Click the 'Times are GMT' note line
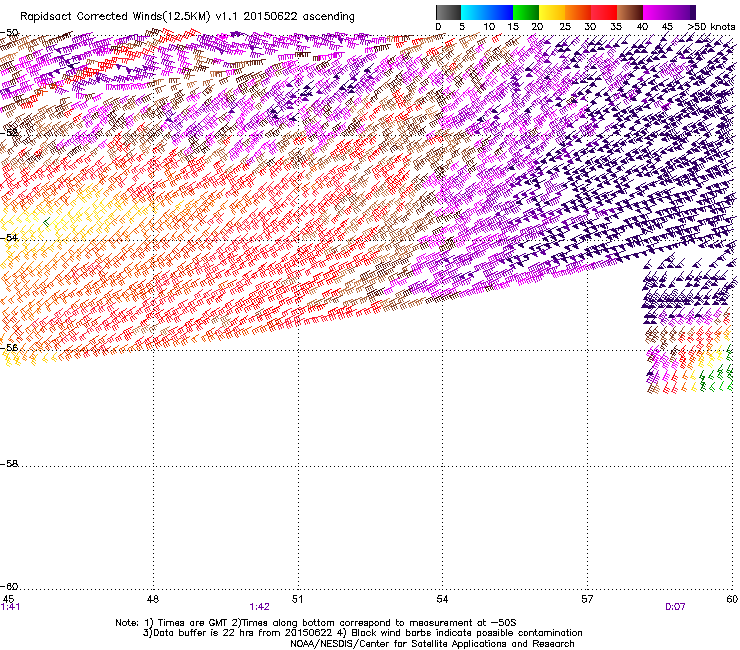 pos(316,623)
